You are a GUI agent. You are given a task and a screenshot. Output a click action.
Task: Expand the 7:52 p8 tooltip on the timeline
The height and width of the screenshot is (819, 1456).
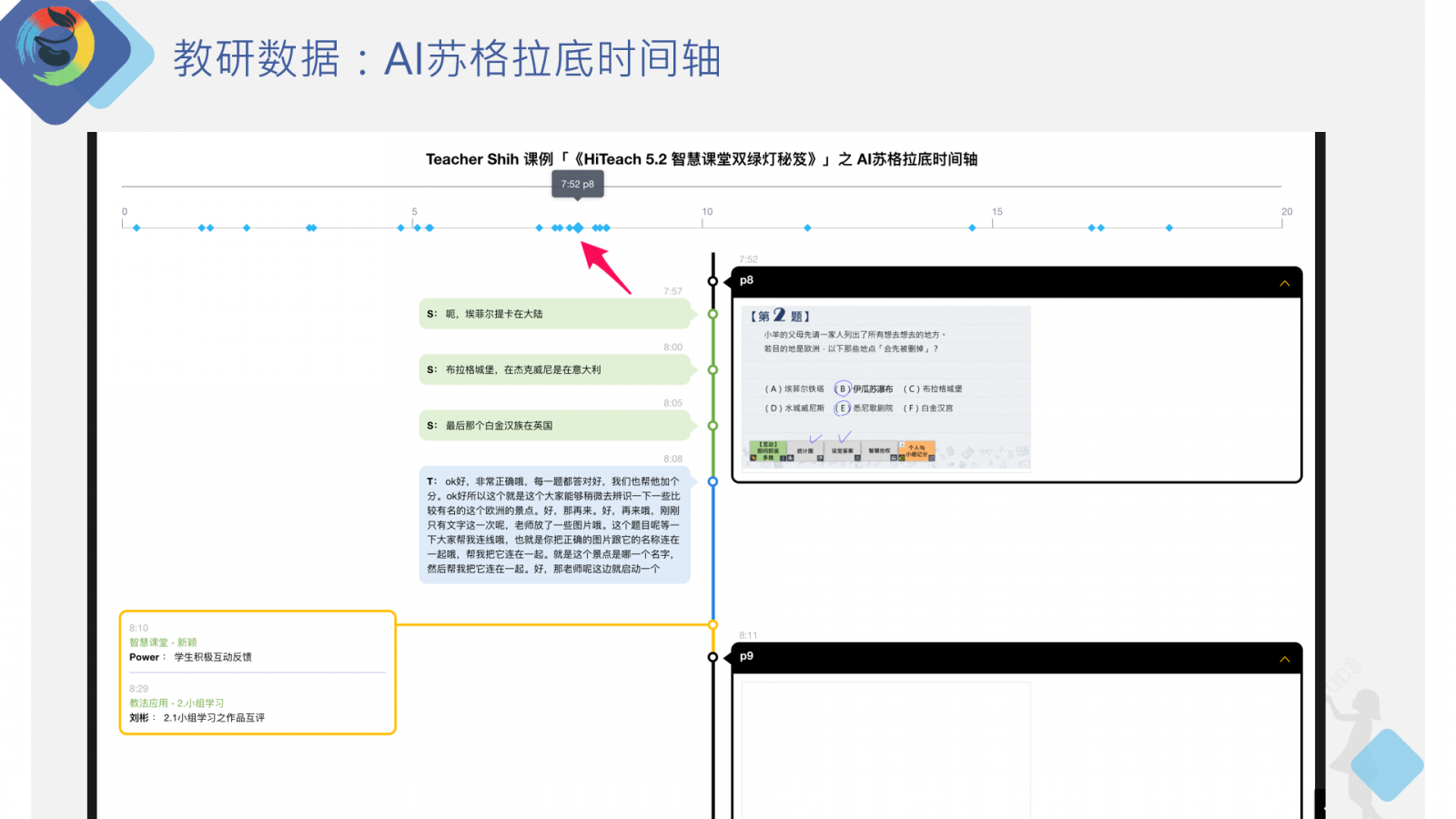(x=578, y=184)
